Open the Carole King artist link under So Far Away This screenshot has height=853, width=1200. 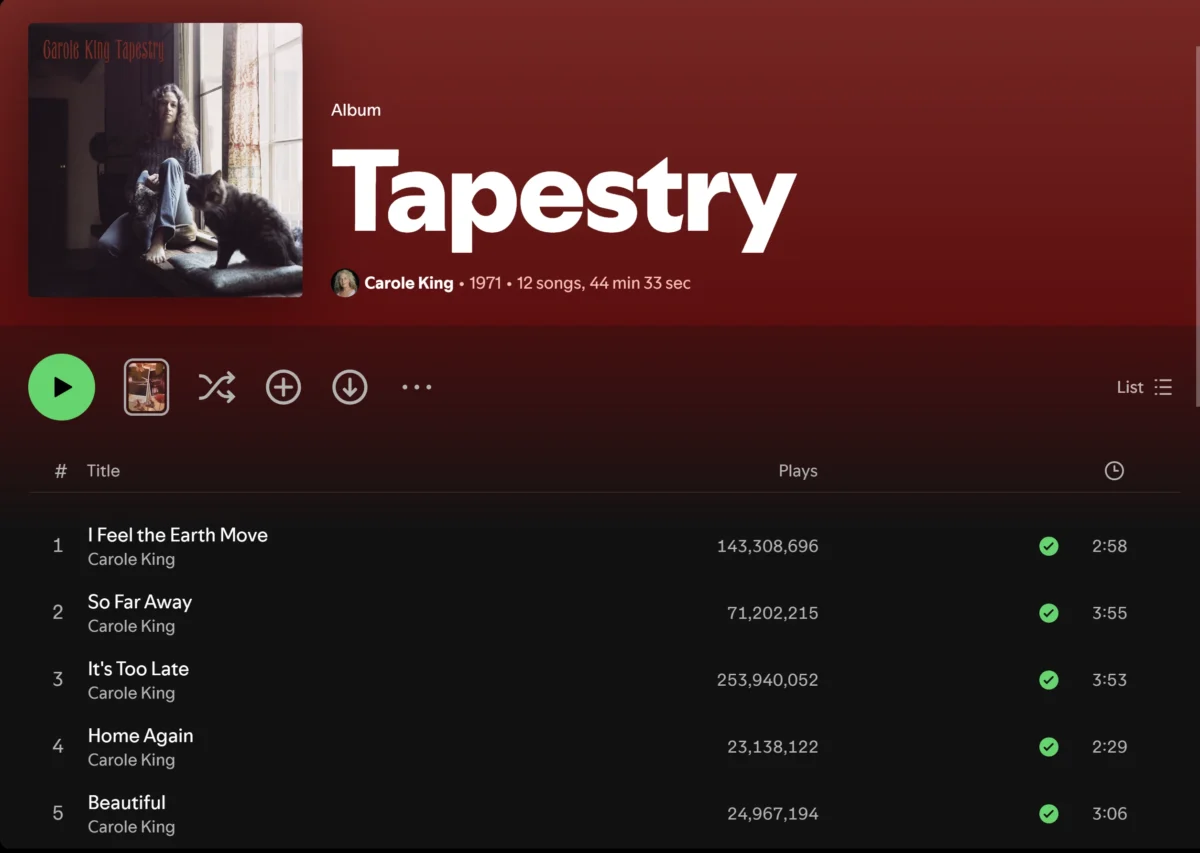[131, 626]
